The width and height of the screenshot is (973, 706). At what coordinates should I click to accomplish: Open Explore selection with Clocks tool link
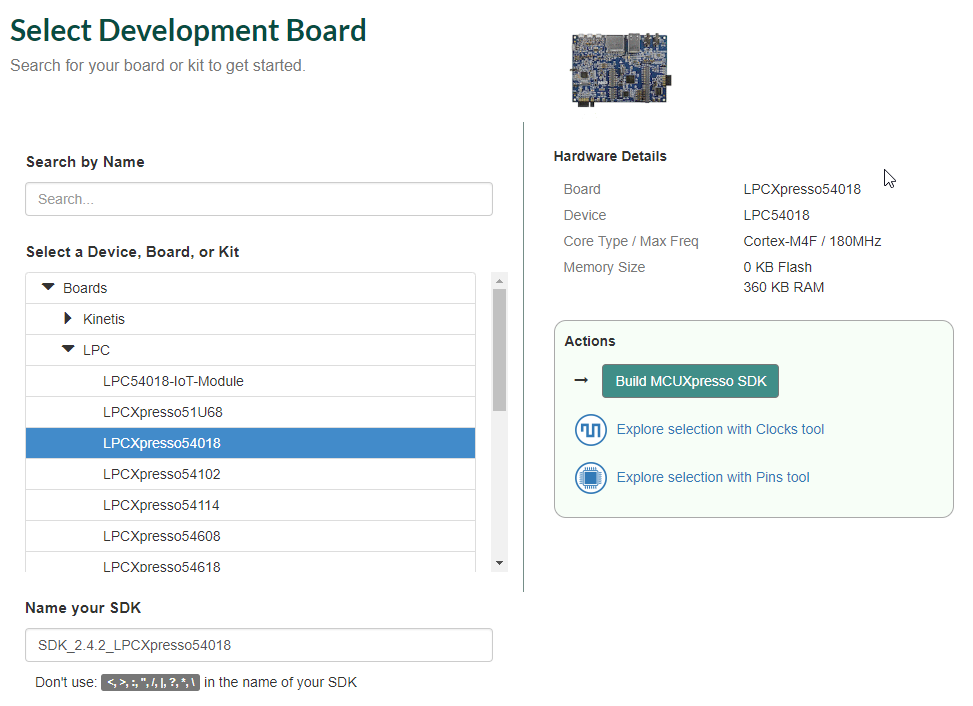click(720, 430)
